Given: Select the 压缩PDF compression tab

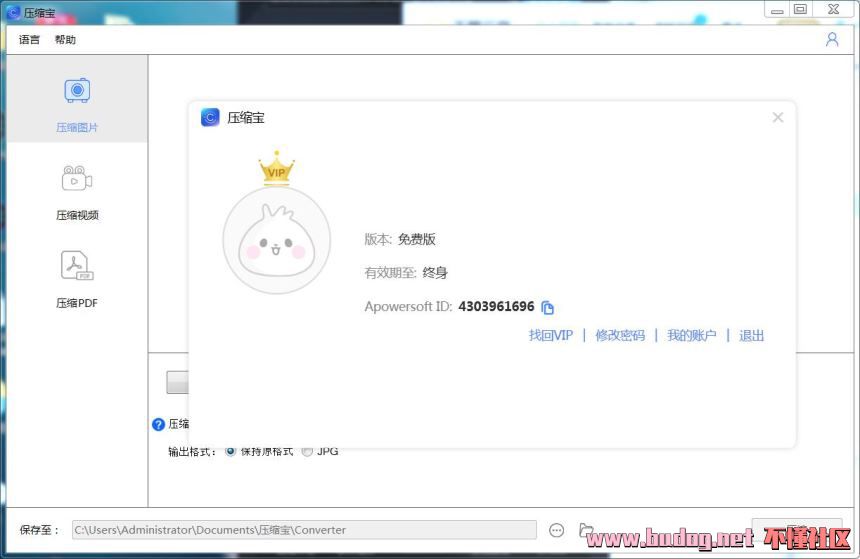Looking at the screenshot, I should (x=77, y=279).
